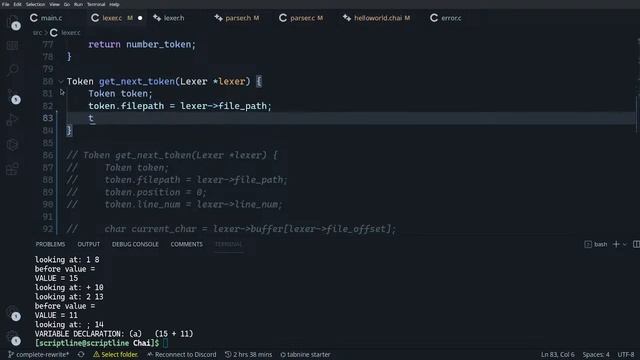Open the Extensions view icon
640x360 pixels.
13,169
